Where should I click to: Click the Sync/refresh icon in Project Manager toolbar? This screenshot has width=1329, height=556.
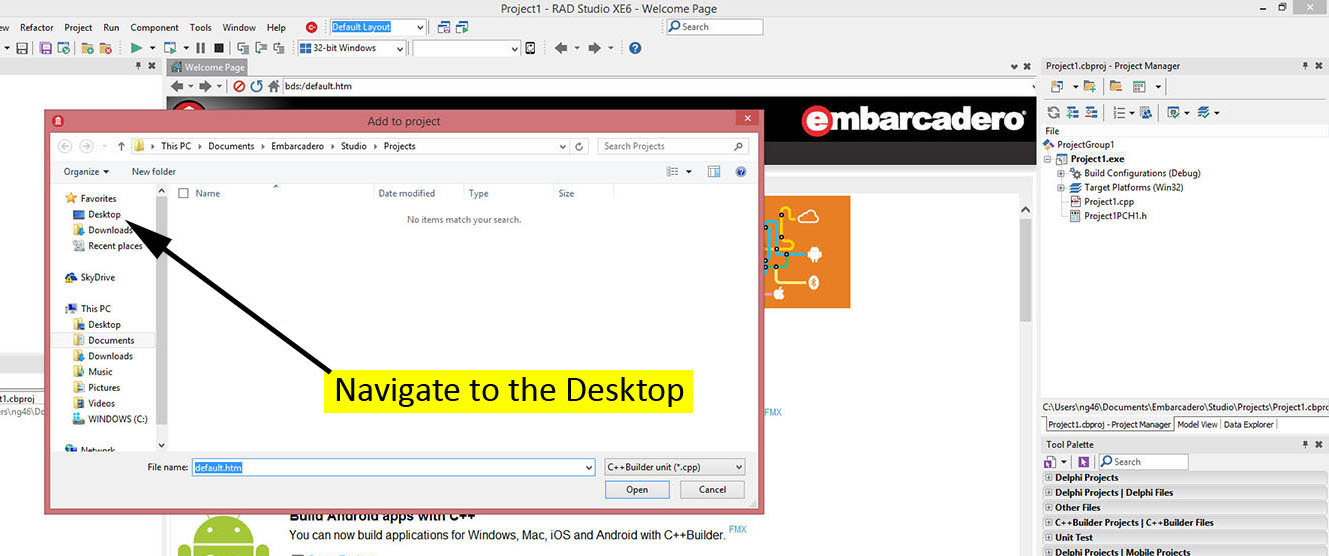coord(1053,113)
